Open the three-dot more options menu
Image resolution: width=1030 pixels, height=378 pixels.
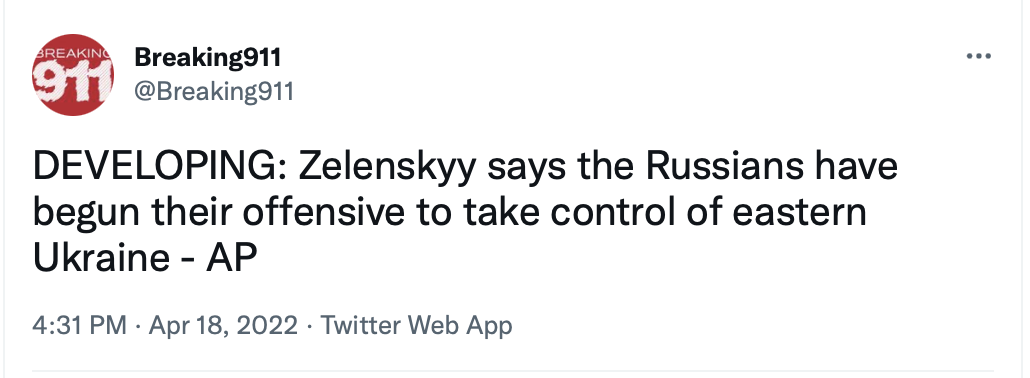point(979,57)
